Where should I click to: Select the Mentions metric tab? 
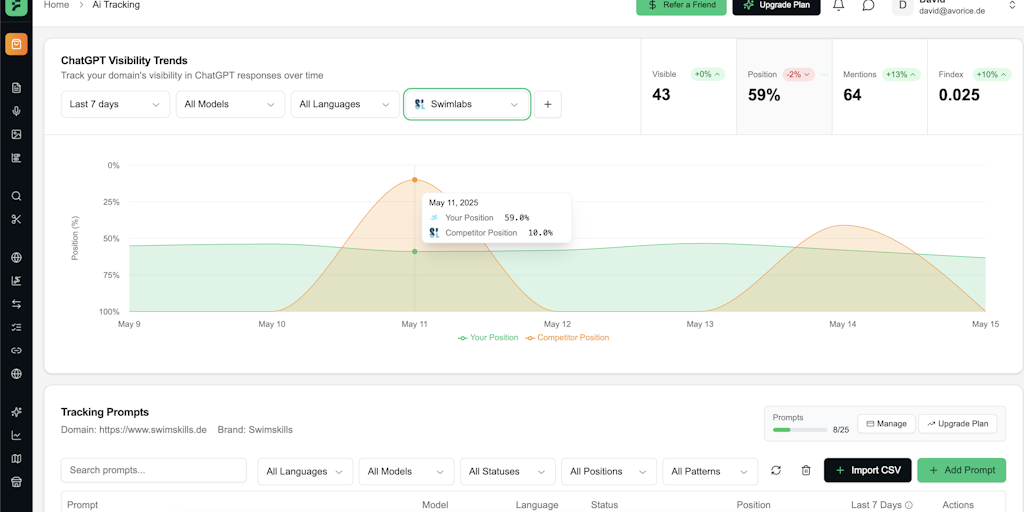pyautogui.click(x=878, y=87)
